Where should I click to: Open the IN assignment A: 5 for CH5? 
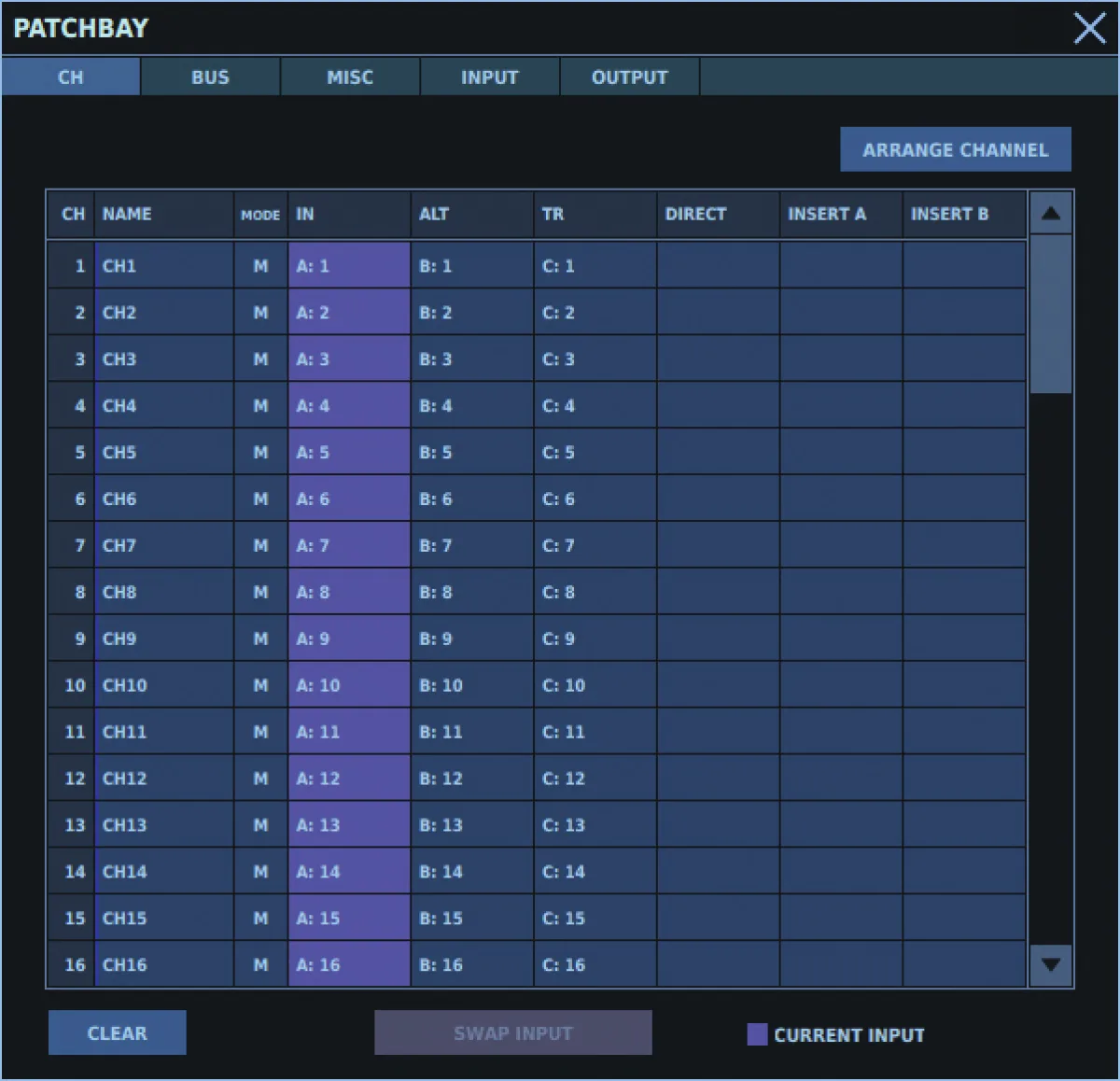coord(349,452)
